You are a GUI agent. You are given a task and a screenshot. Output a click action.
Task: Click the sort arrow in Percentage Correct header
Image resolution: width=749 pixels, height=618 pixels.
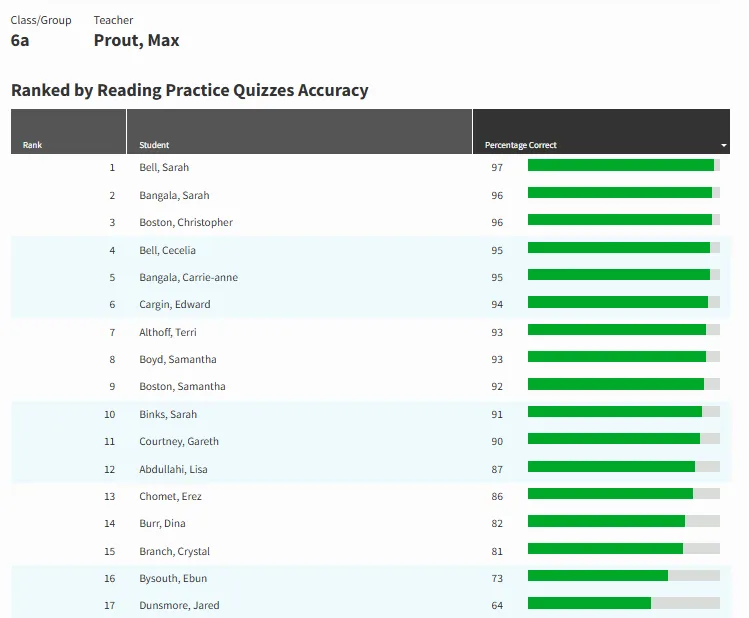[724, 145]
